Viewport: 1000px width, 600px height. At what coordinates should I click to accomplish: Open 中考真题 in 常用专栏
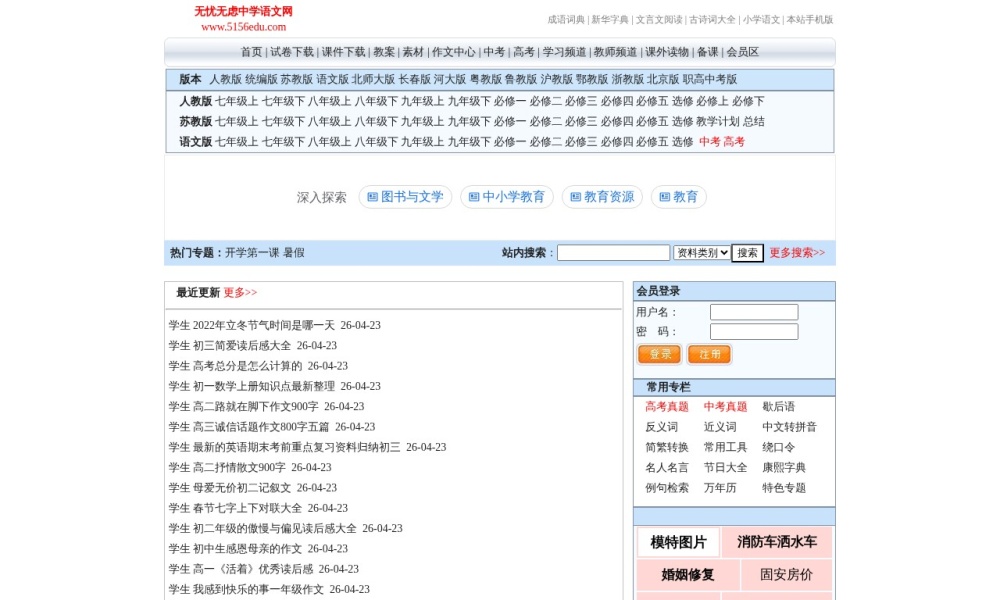[x=725, y=407]
